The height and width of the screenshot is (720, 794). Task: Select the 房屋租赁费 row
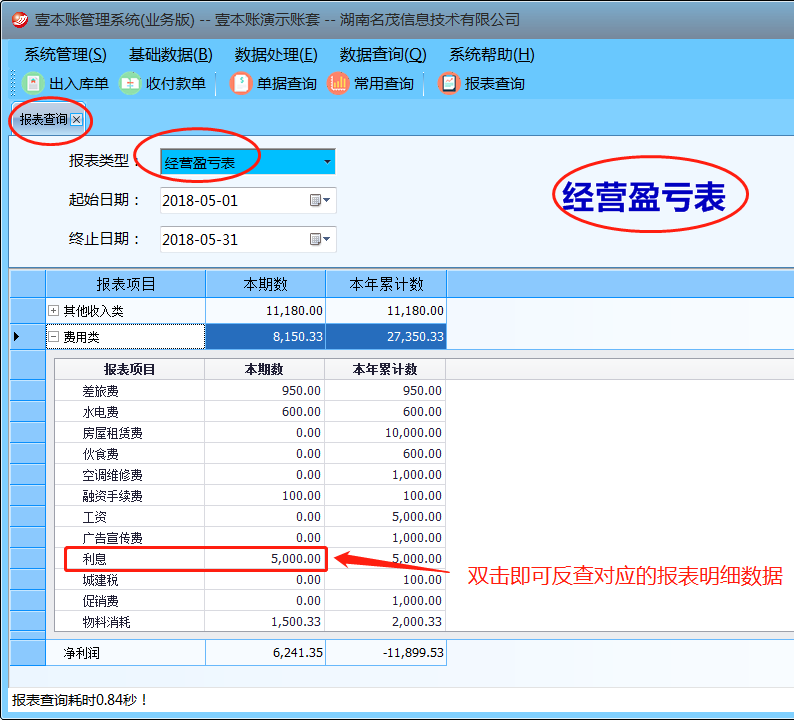[x=250, y=433]
